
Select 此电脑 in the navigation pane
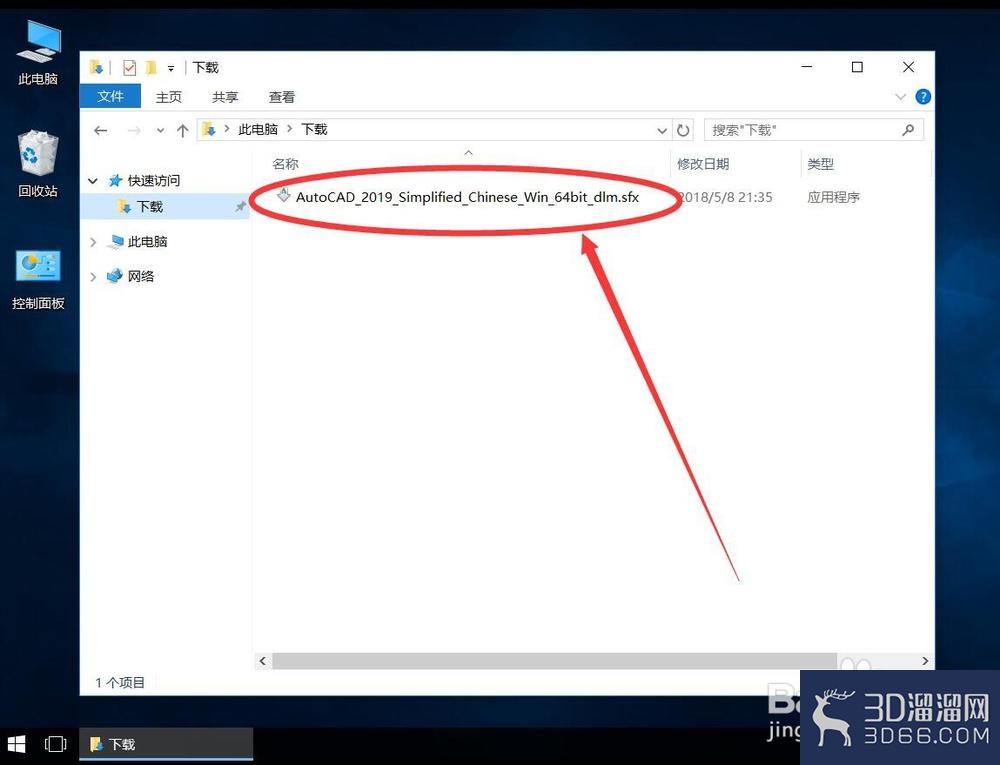pyautogui.click(x=147, y=242)
